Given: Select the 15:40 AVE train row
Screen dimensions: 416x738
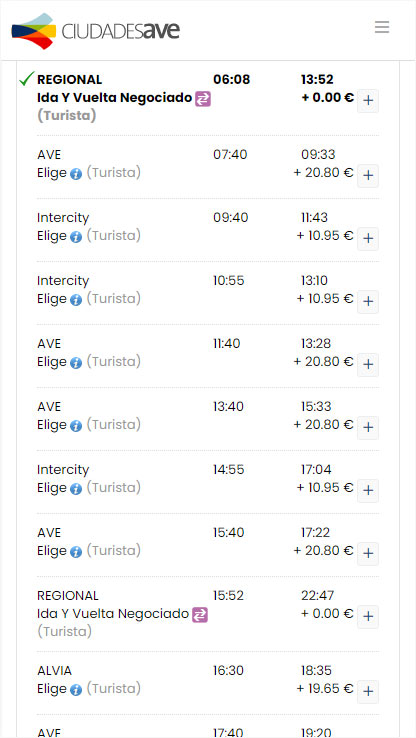Looking at the screenshot, I should tap(208, 545).
